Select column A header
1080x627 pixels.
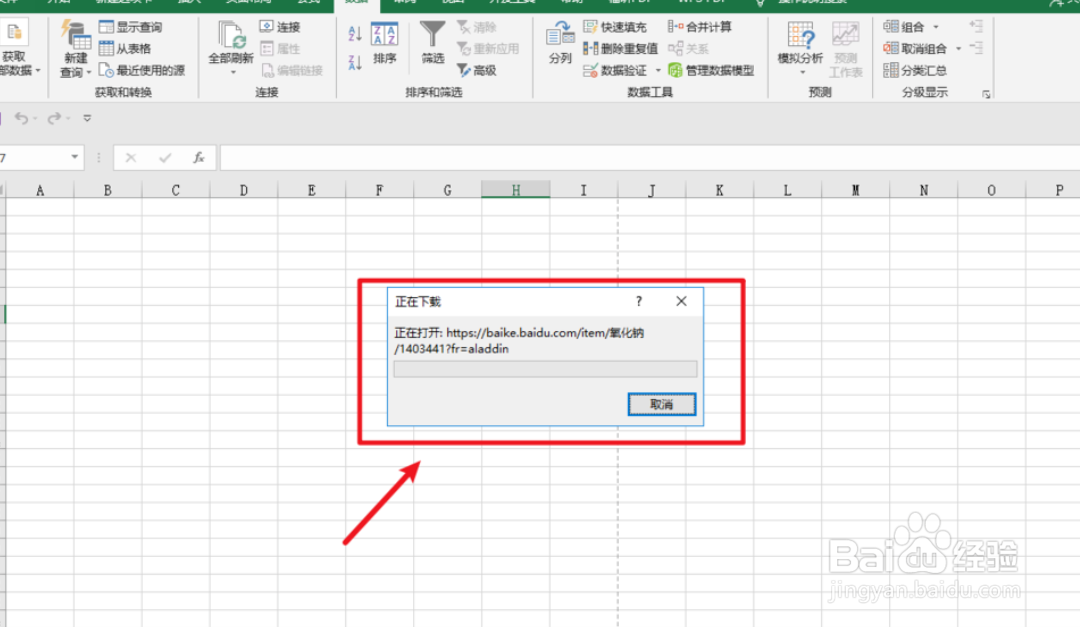40,190
